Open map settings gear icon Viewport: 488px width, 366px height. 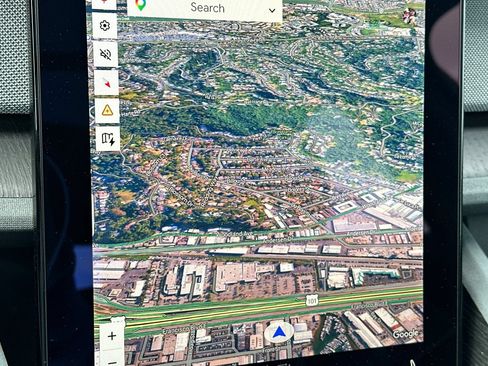point(105,25)
